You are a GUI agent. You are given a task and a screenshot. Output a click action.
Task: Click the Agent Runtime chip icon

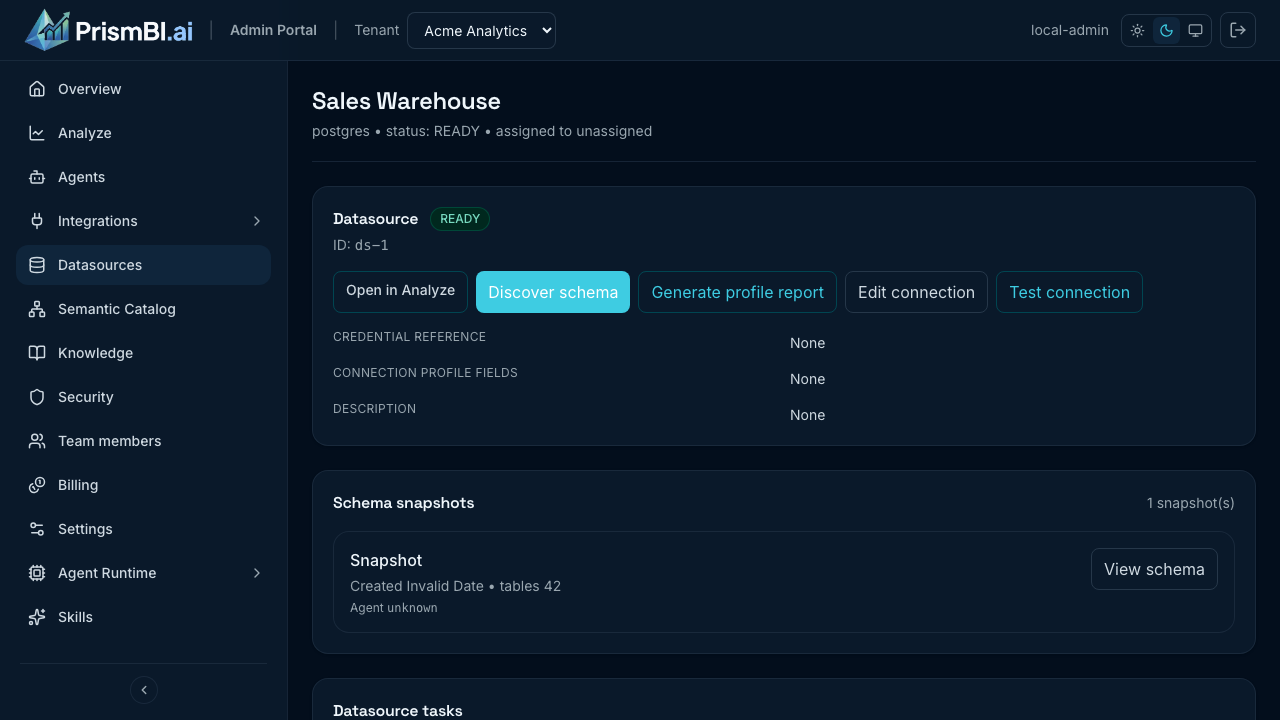click(x=37, y=573)
